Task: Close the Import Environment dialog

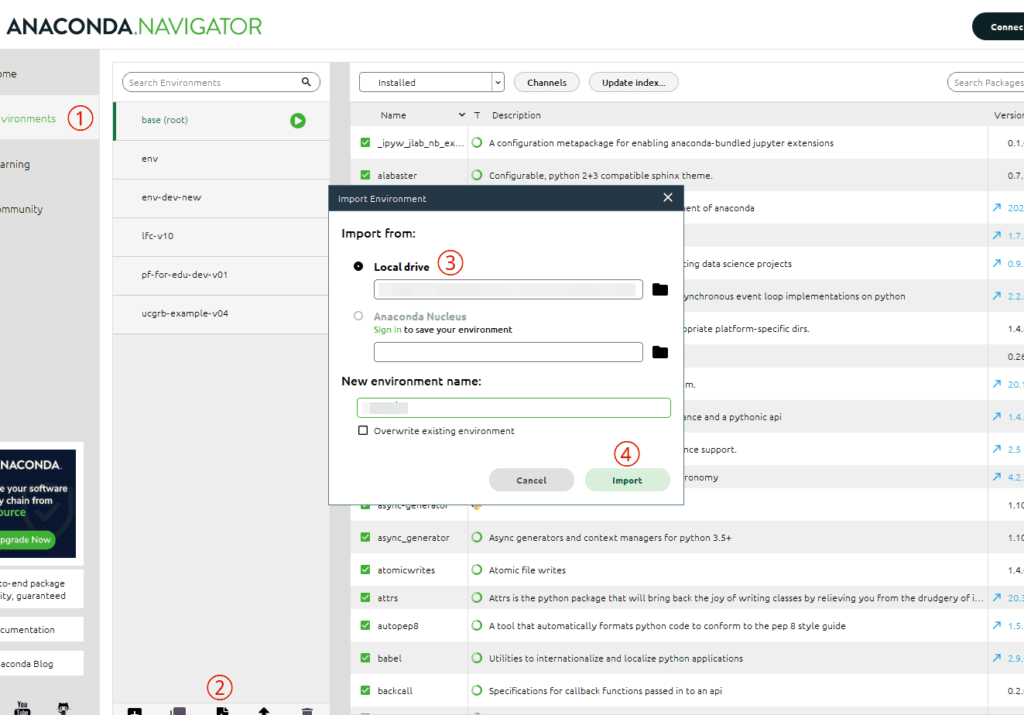Action: pyautogui.click(x=667, y=197)
